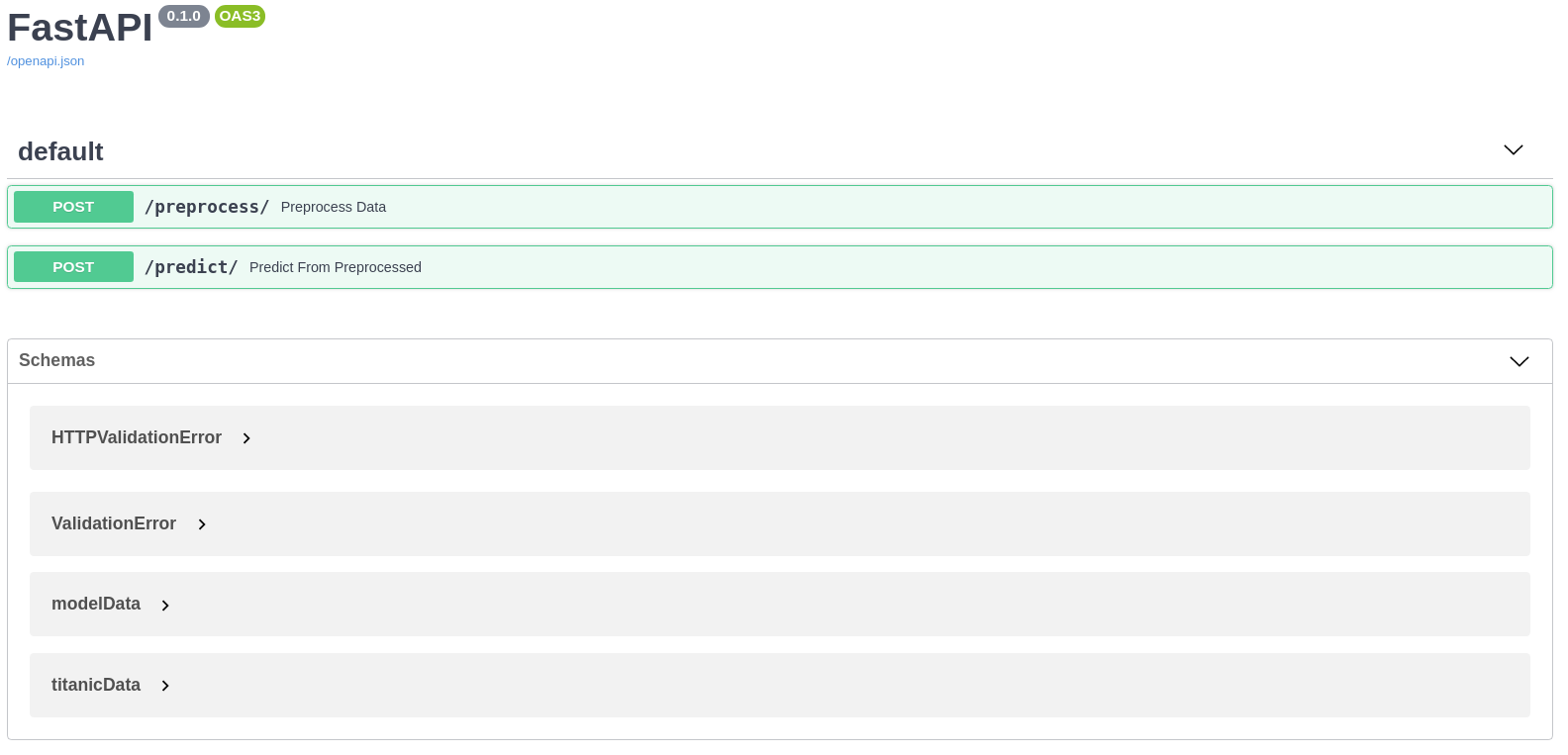Collapse the Schemas section chevron

tap(1519, 361)
